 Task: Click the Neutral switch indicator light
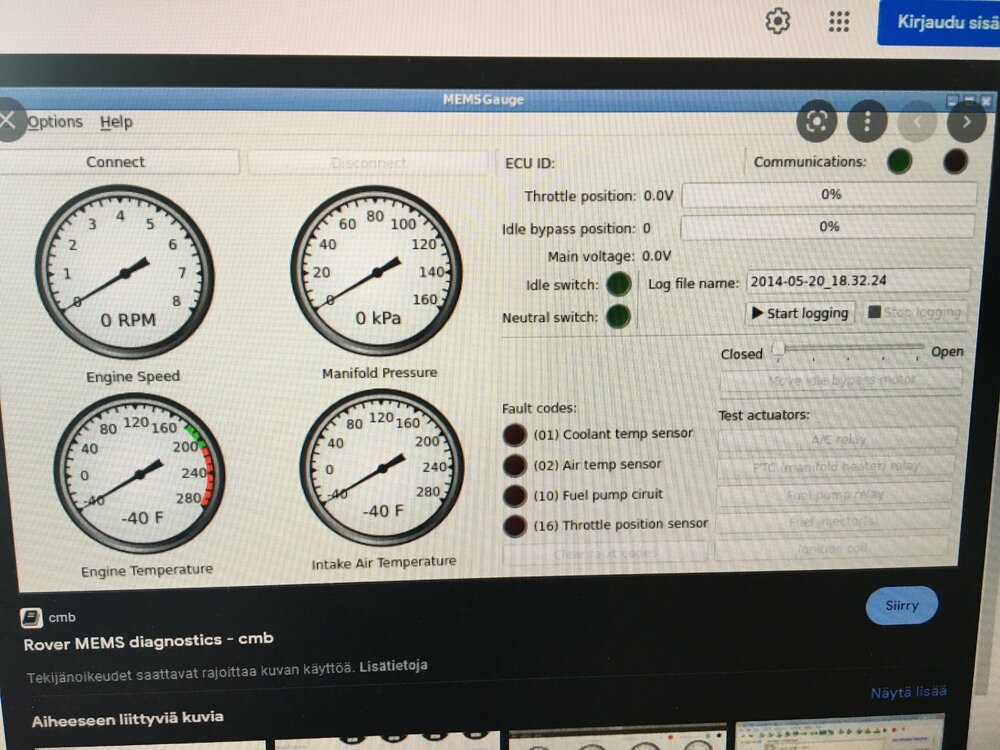pyautogui.click(x=618, y=317)
